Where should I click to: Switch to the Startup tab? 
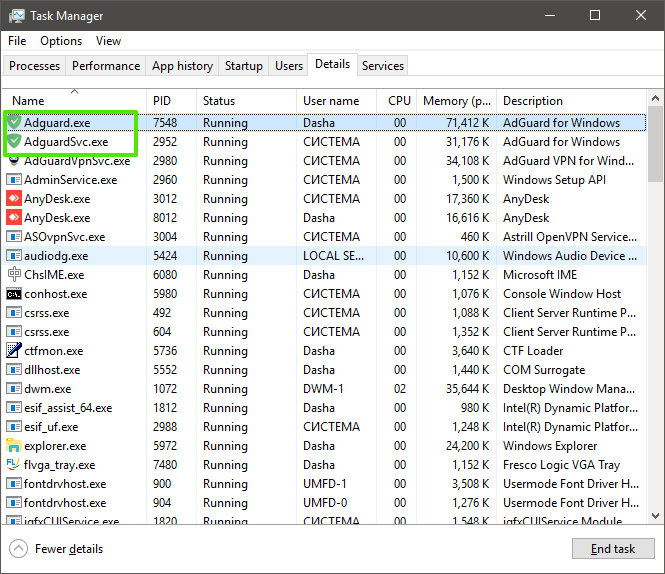coord(243,66)
